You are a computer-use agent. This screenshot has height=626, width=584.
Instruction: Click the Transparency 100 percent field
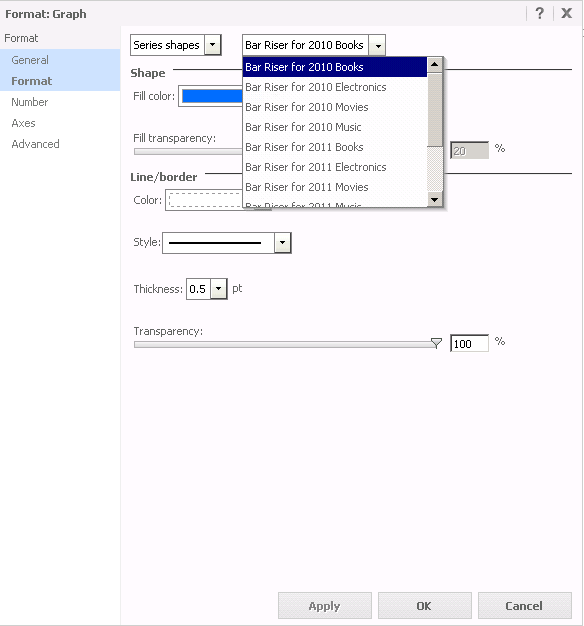(x=469, y=343)
